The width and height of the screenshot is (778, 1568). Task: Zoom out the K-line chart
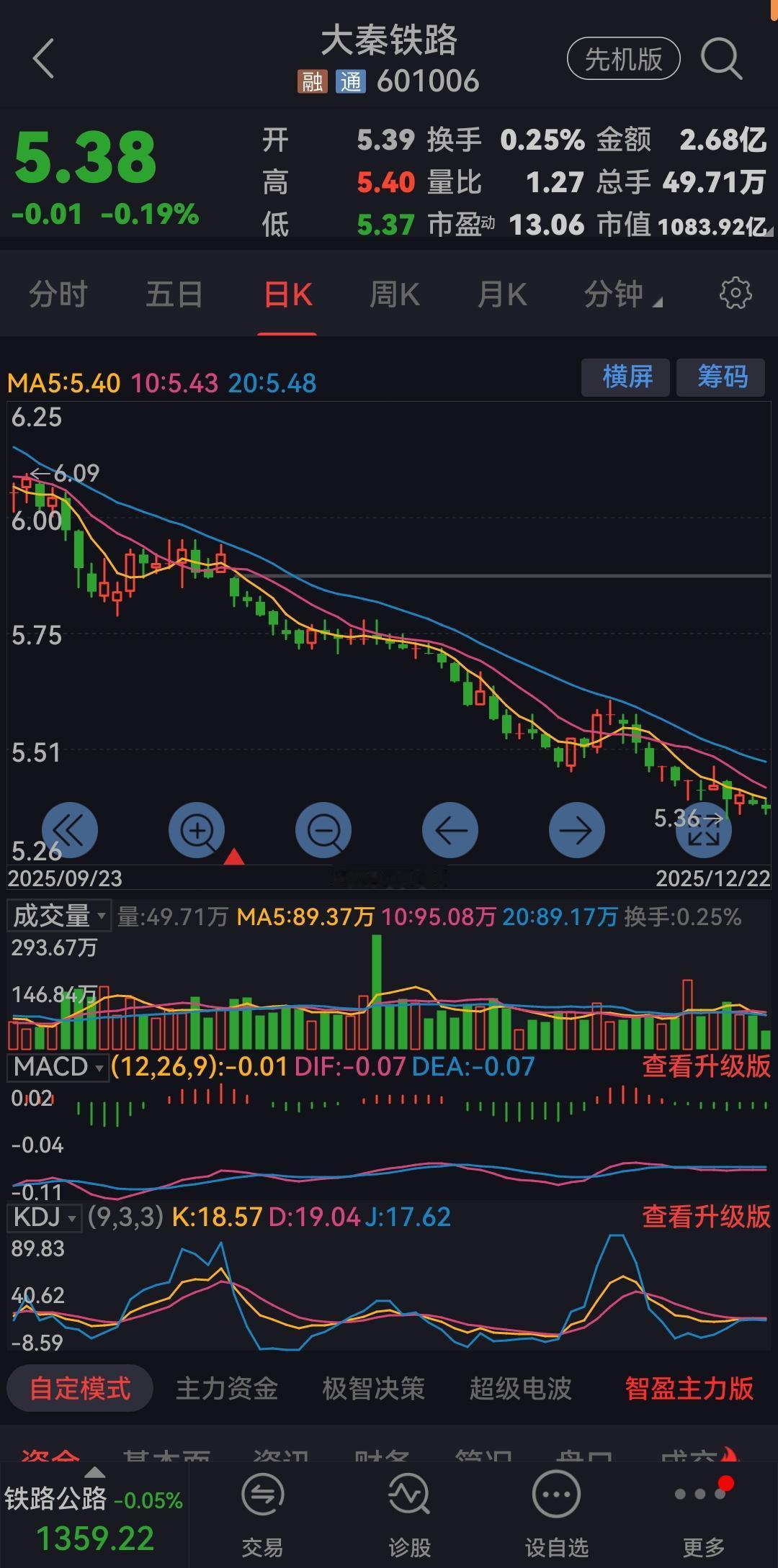coord(323,830)
